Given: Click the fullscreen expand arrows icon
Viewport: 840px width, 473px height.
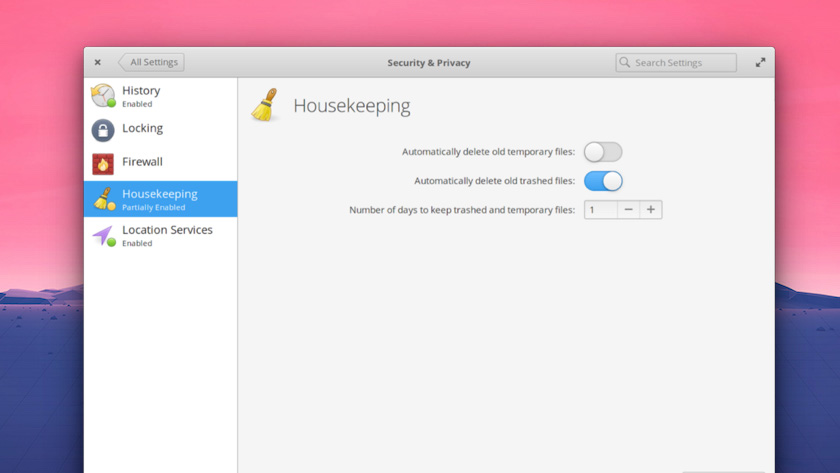Looking at the screenshot, I should pyautogui.click(x=760, y=63).
